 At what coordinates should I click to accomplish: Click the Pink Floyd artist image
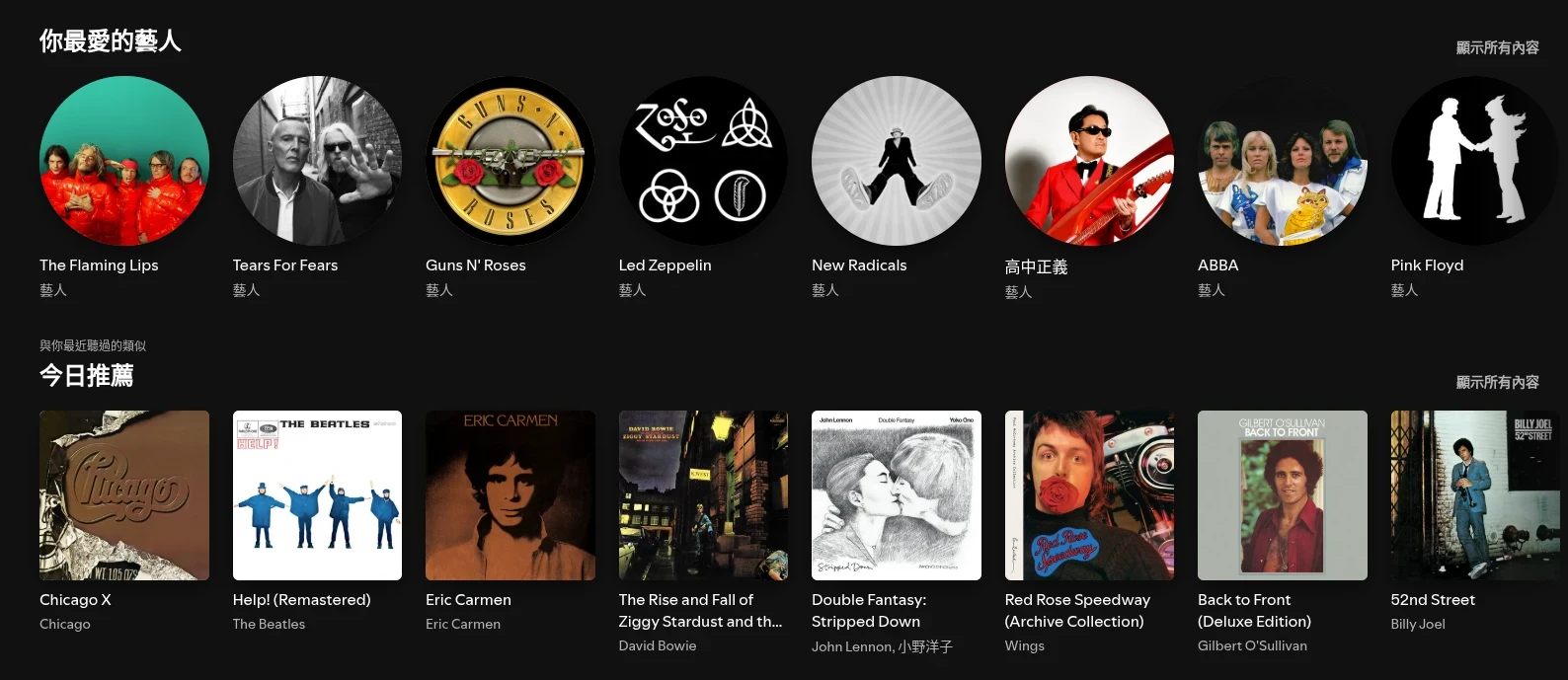click(1475, 161)
